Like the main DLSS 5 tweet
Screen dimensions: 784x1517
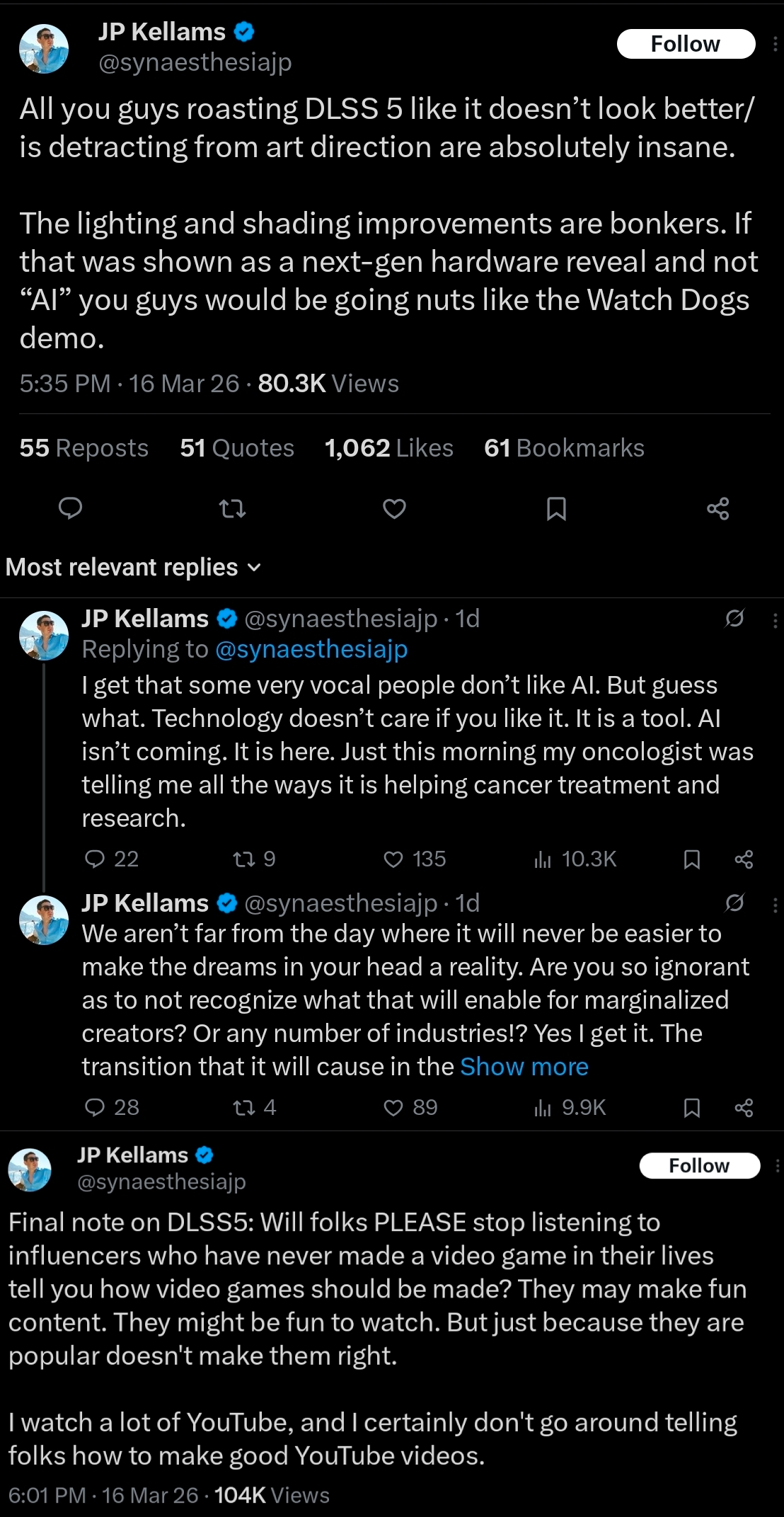tap(394, 508)
